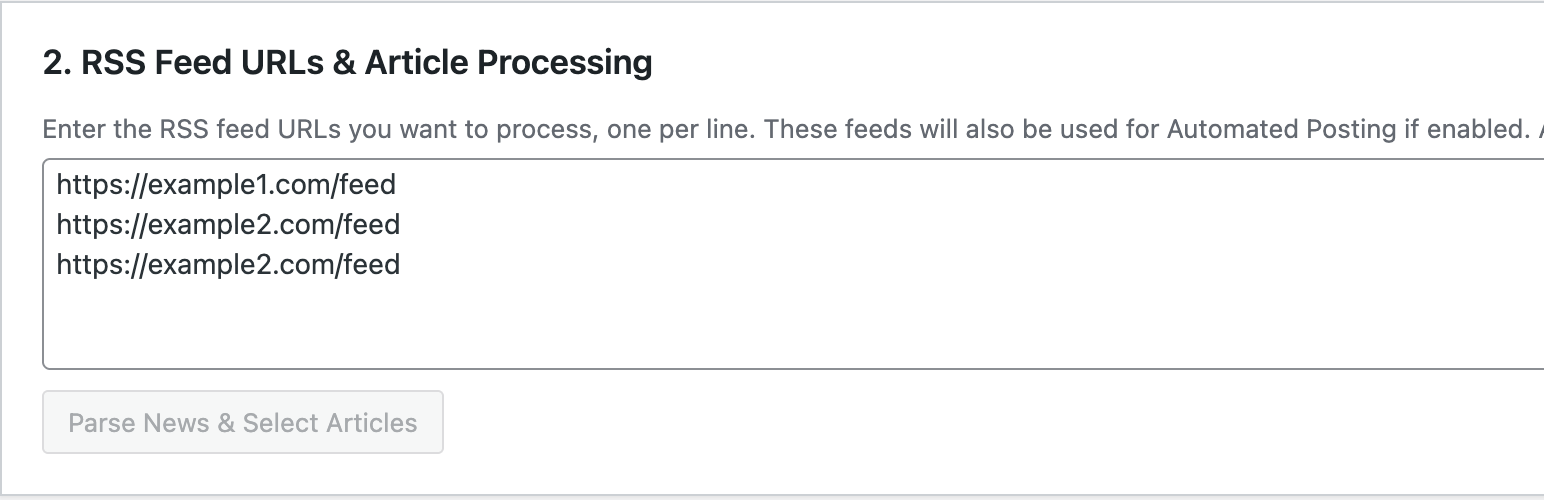Click 'Article Processing' in the section heading
The width and height of the screenshot is (1544, 500).
pos(508,63)
